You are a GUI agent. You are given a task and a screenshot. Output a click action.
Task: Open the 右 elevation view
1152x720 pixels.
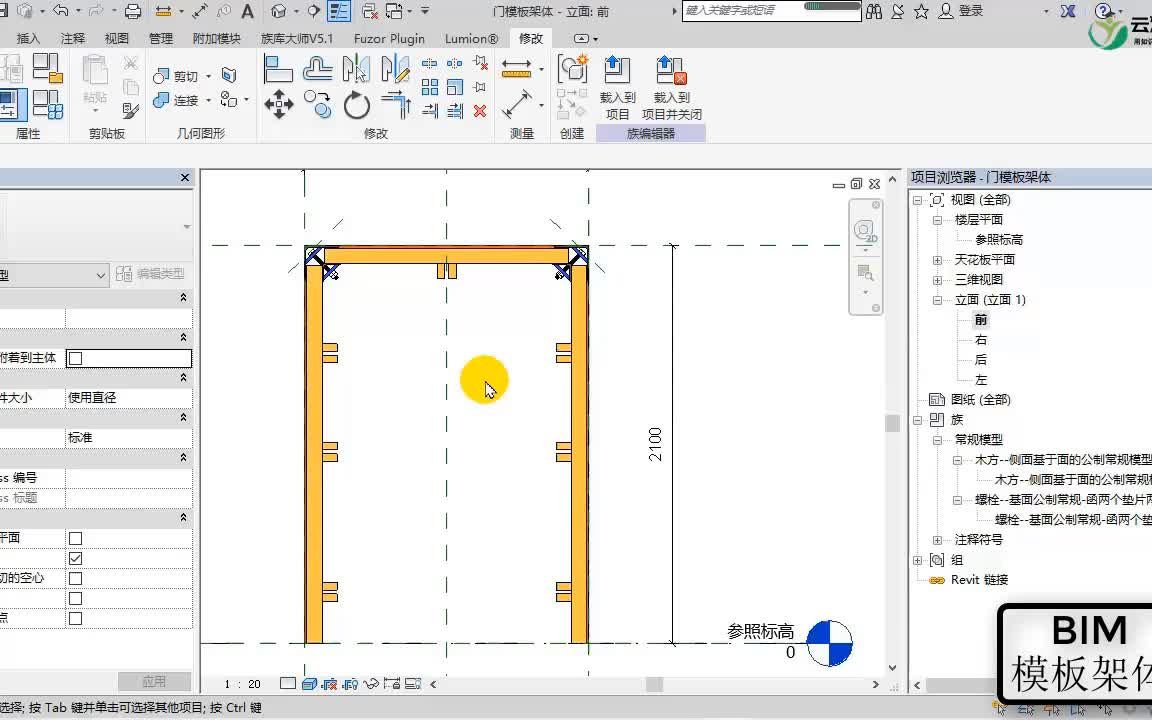click(x=981, y=339)
